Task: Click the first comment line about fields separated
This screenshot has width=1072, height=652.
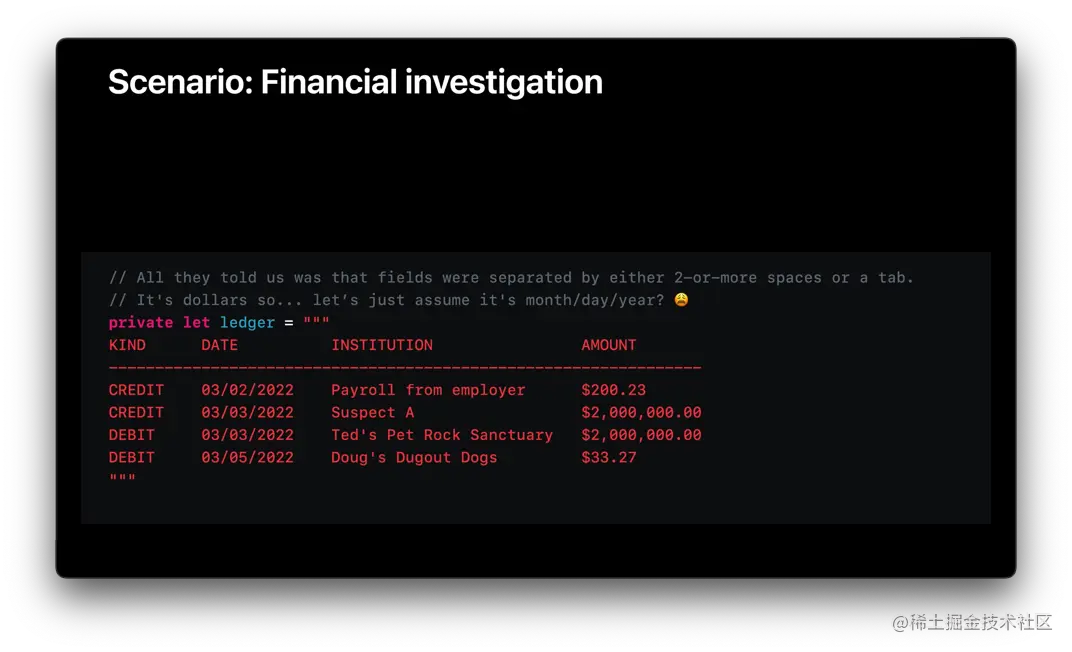Action: [511, 277]
